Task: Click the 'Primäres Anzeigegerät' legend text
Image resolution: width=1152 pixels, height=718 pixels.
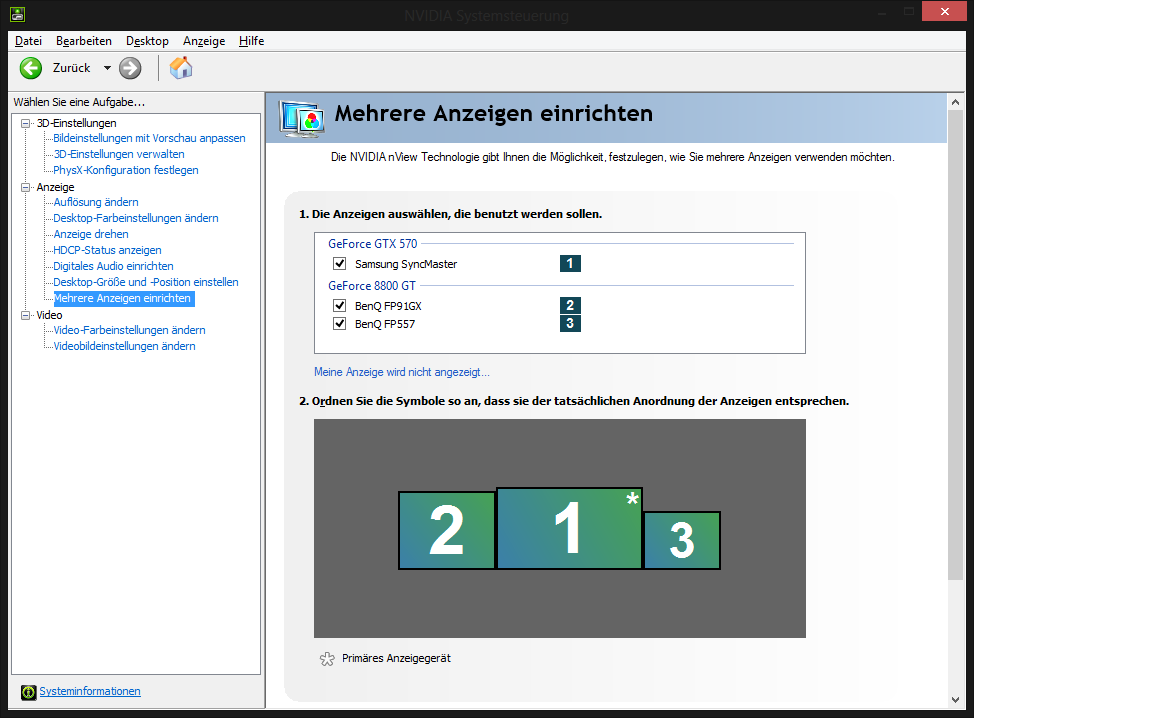Action: click(x=397, y=658)
